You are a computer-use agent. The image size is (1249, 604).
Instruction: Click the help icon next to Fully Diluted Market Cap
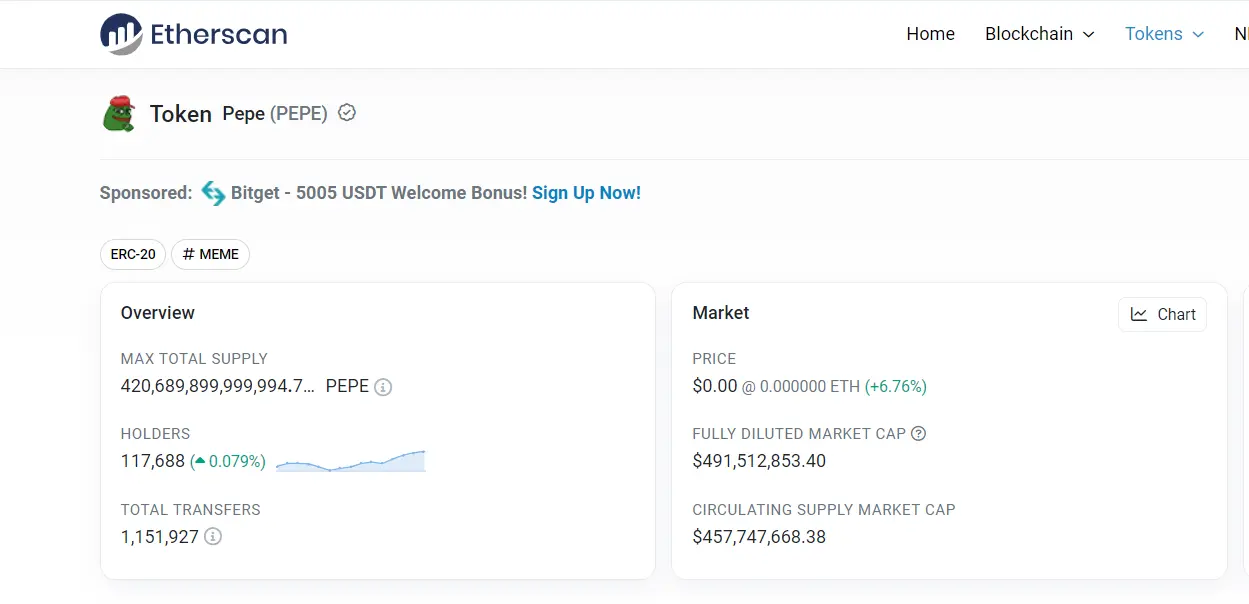[x=919, y=434]
